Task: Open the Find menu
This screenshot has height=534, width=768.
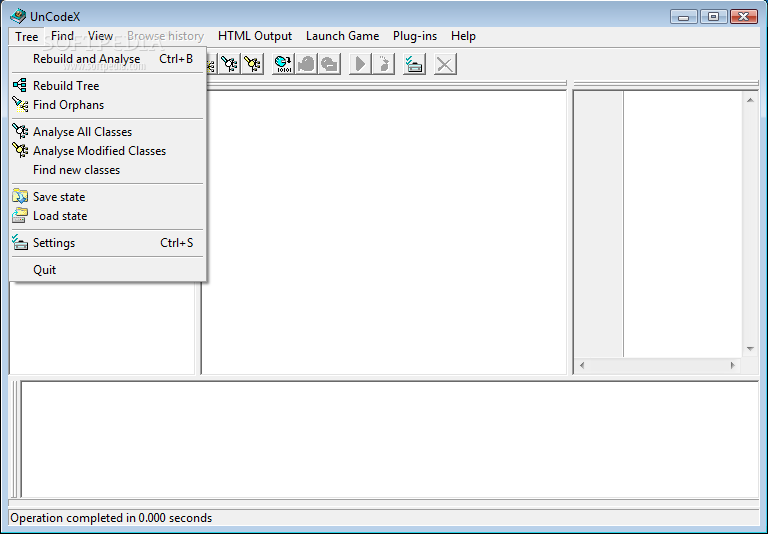Action: tap(62, 36)
